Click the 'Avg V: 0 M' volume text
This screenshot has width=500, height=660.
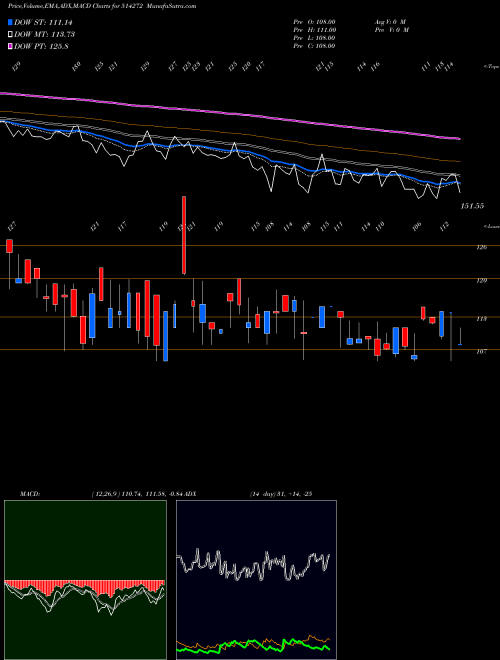tap(392, 22)
